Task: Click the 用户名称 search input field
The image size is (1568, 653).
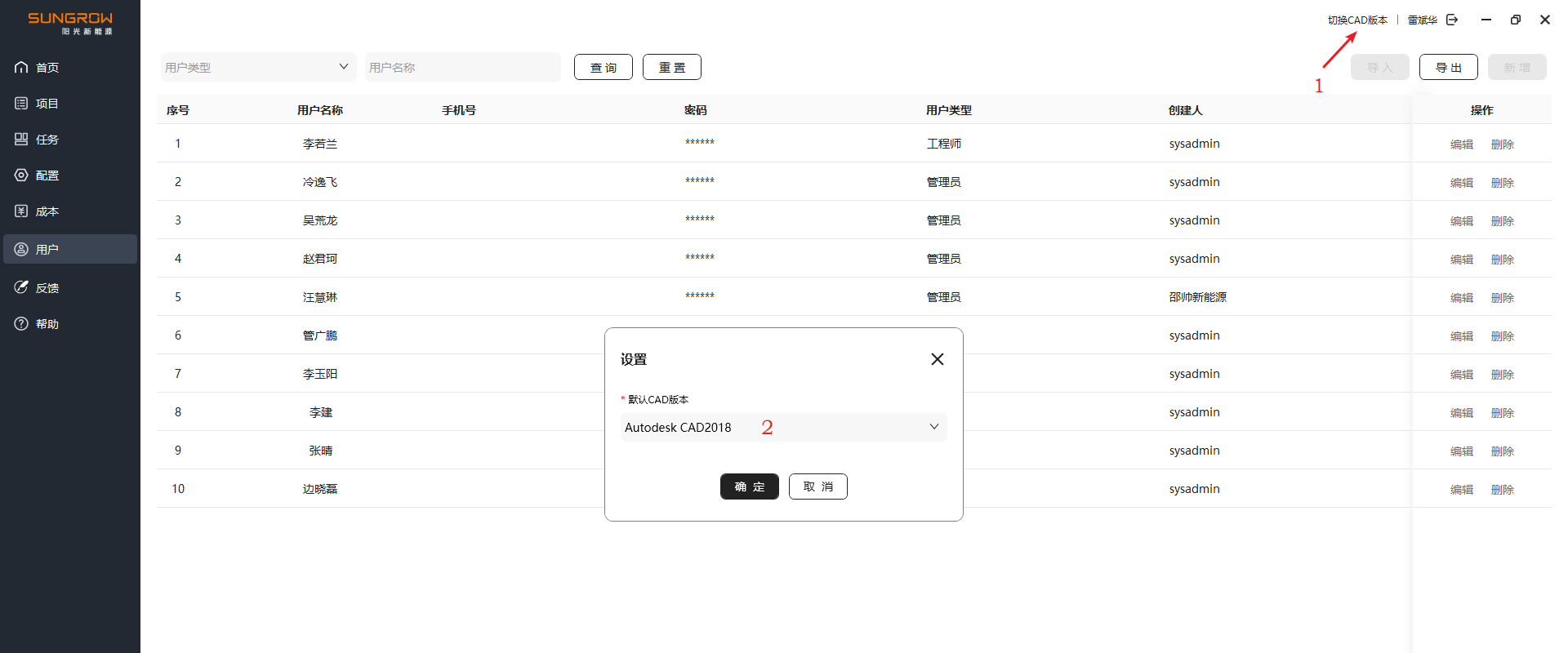Action: (462, 67)
